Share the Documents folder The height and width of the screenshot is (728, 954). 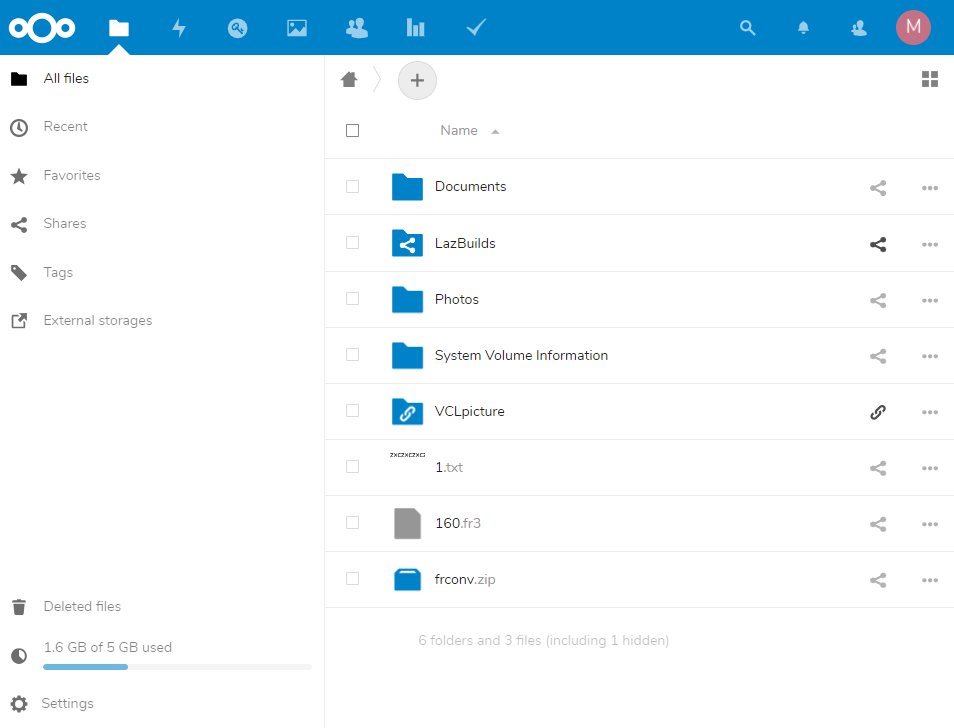pos(878,187)
